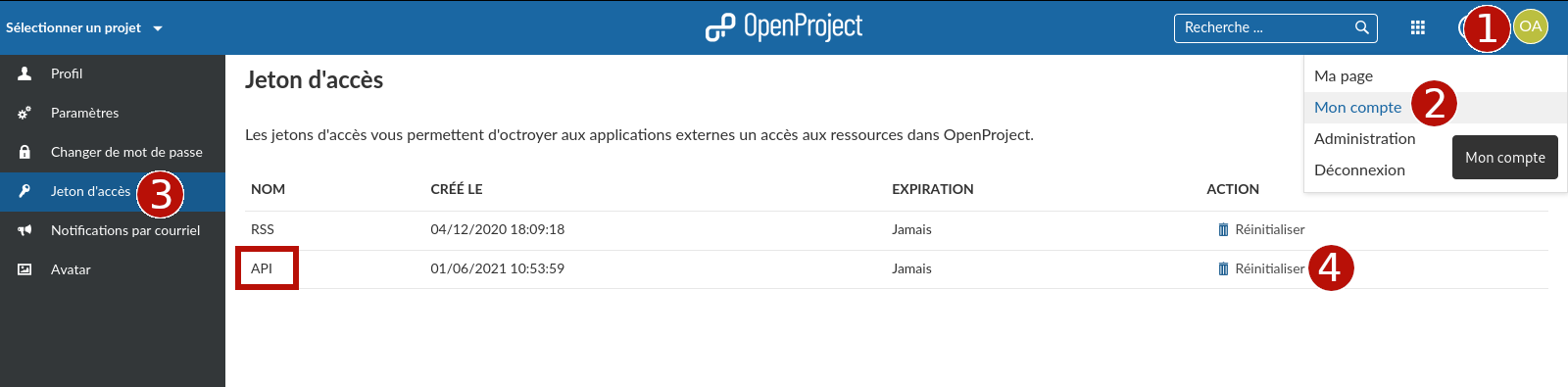Open the Avatar sidebar entry

[x=113, y=269]
